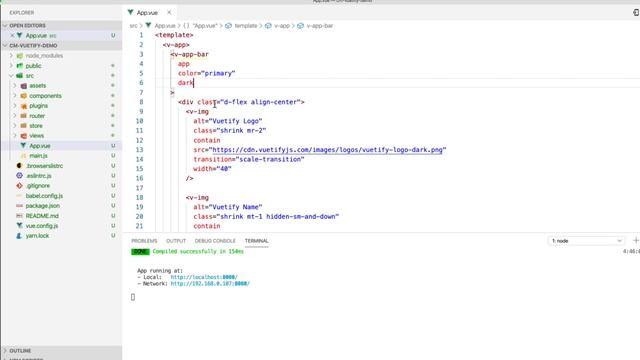This screenshot has height=360, width=640.
Task: Expand the OUTLINE section
Action: (x=5, y=351)
